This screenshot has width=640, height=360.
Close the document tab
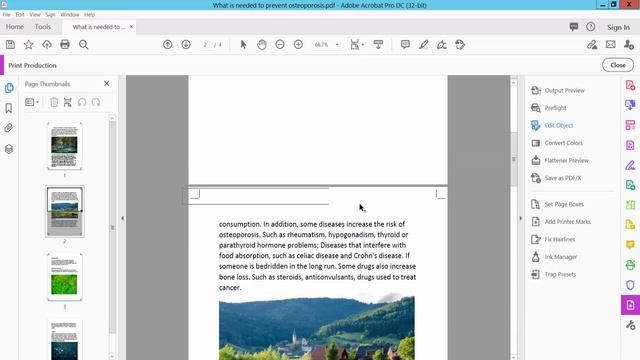[131, 27]
